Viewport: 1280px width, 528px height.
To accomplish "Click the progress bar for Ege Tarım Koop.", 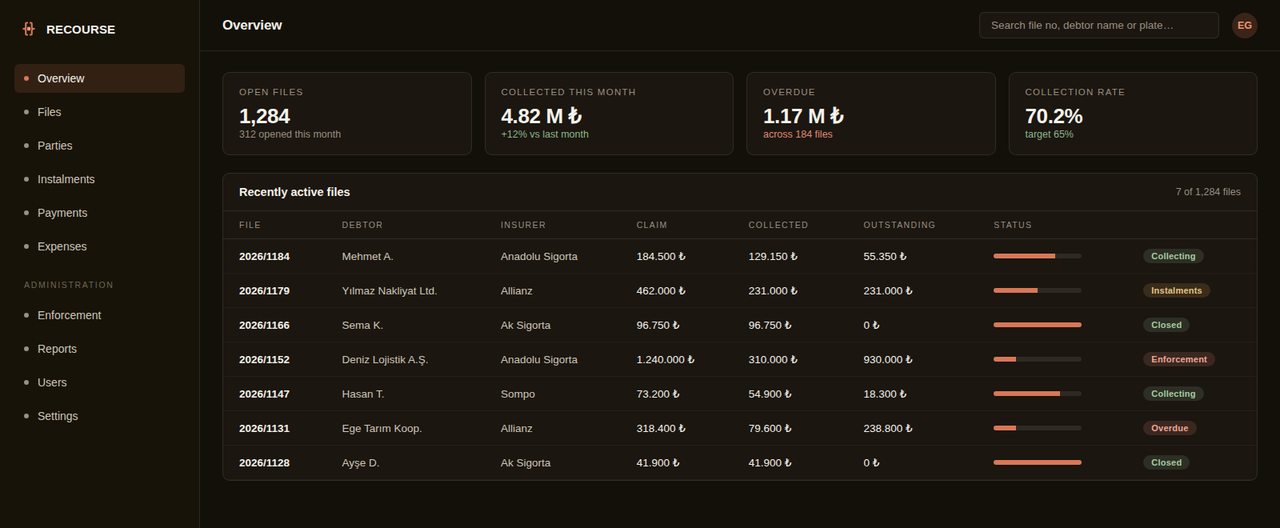I will pos(1037,428).
